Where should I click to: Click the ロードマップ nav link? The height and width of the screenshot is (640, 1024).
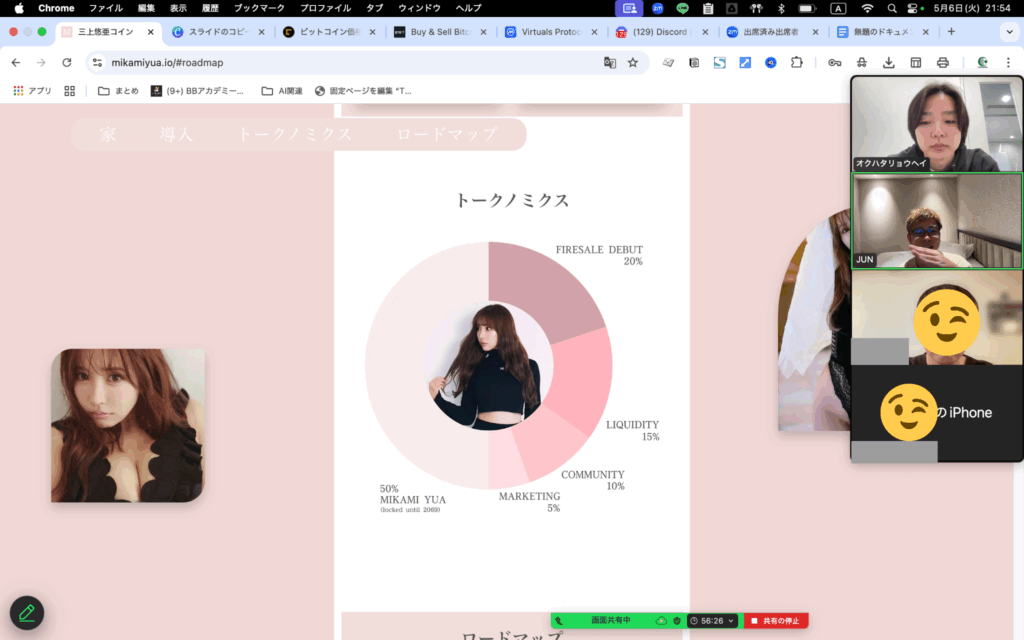pos(448,135)
